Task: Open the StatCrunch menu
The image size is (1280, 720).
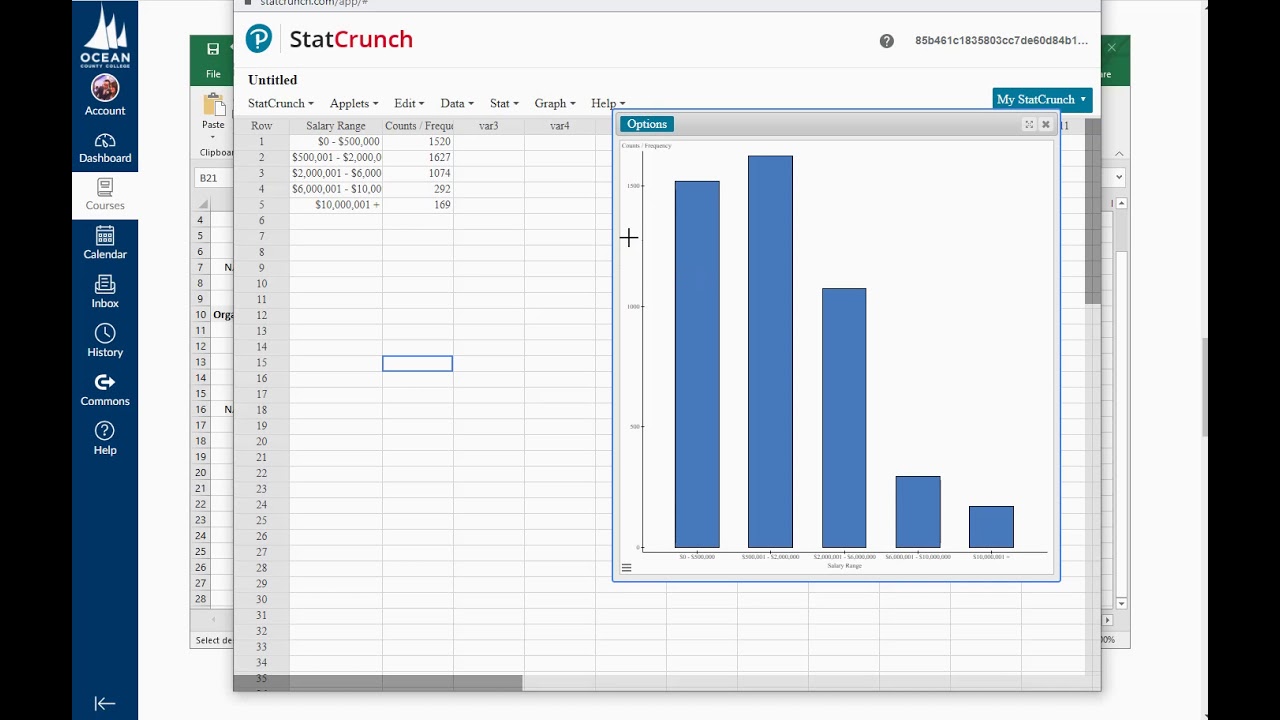Action: pyautogui.click(x=280, y=103)
